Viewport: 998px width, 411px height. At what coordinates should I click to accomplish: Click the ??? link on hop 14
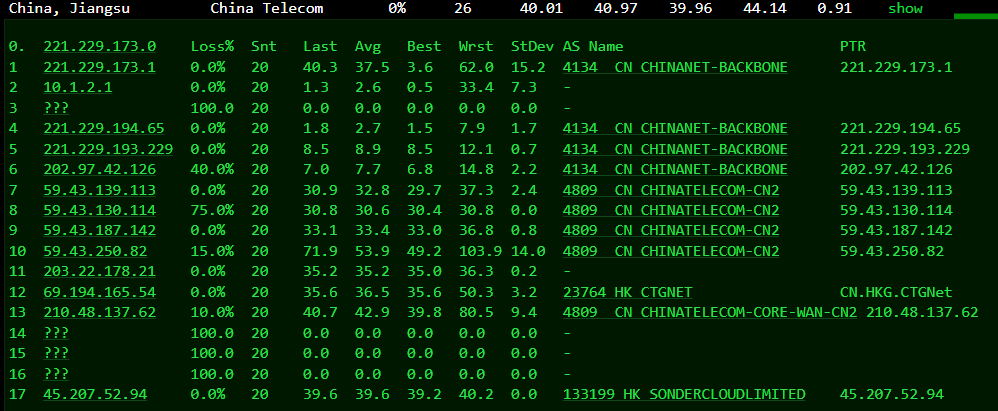coord(56,333)
